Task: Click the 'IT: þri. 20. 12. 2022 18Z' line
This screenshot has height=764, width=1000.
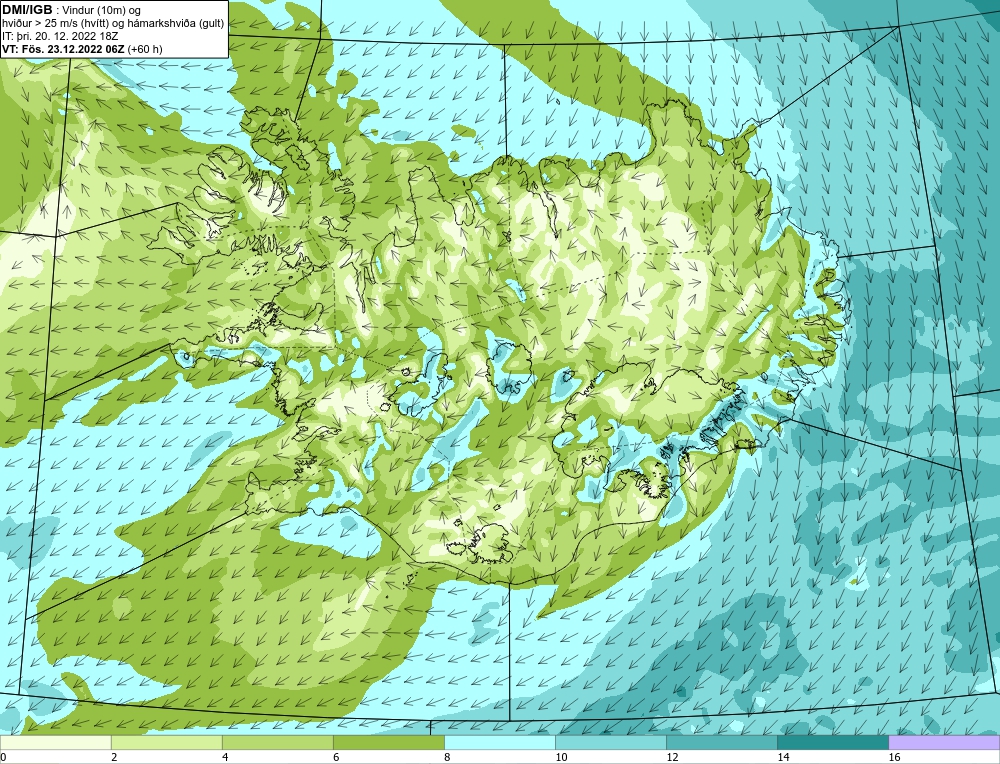Action: (x=60, y=36)
